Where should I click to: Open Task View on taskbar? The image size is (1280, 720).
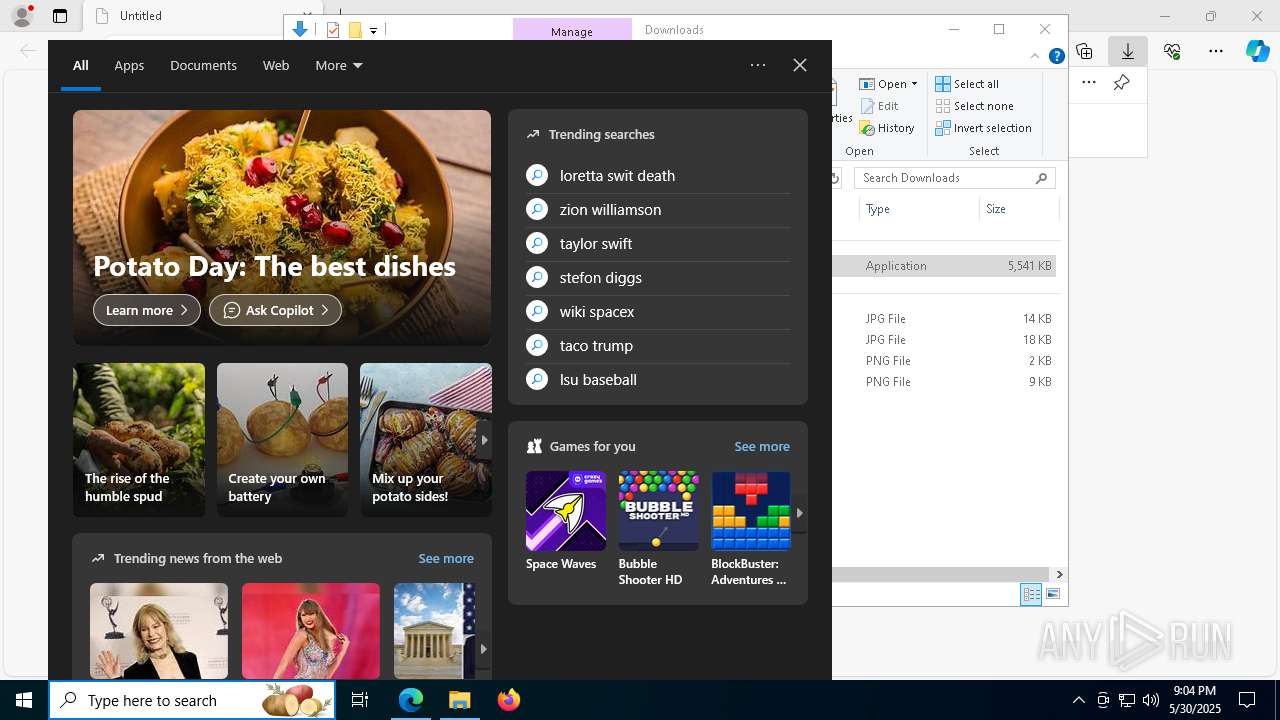tap(360, 700)
